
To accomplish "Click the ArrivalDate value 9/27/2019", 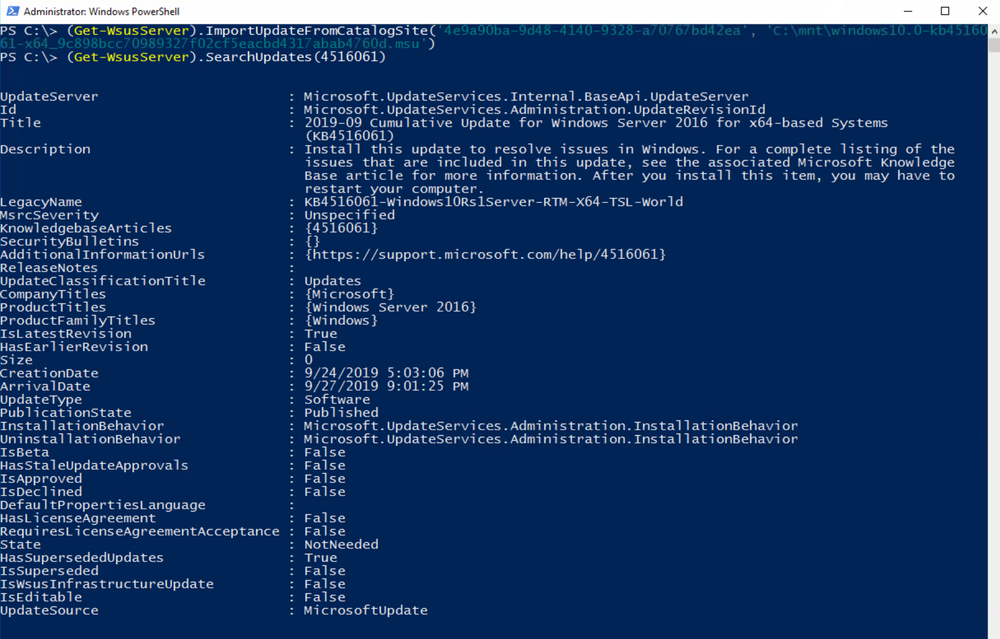I will [386, 386].
